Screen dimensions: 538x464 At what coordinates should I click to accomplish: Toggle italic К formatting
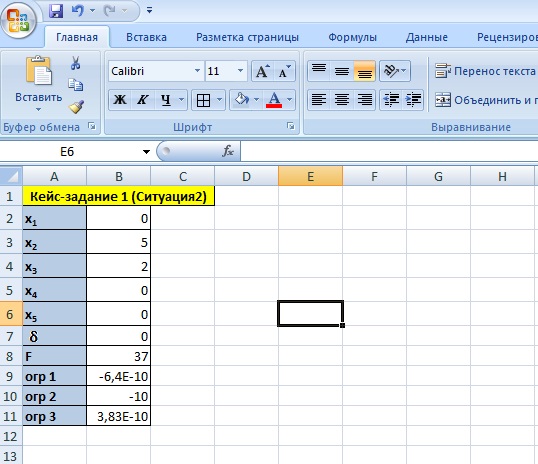pyautogui.click(x=142, y=100)
